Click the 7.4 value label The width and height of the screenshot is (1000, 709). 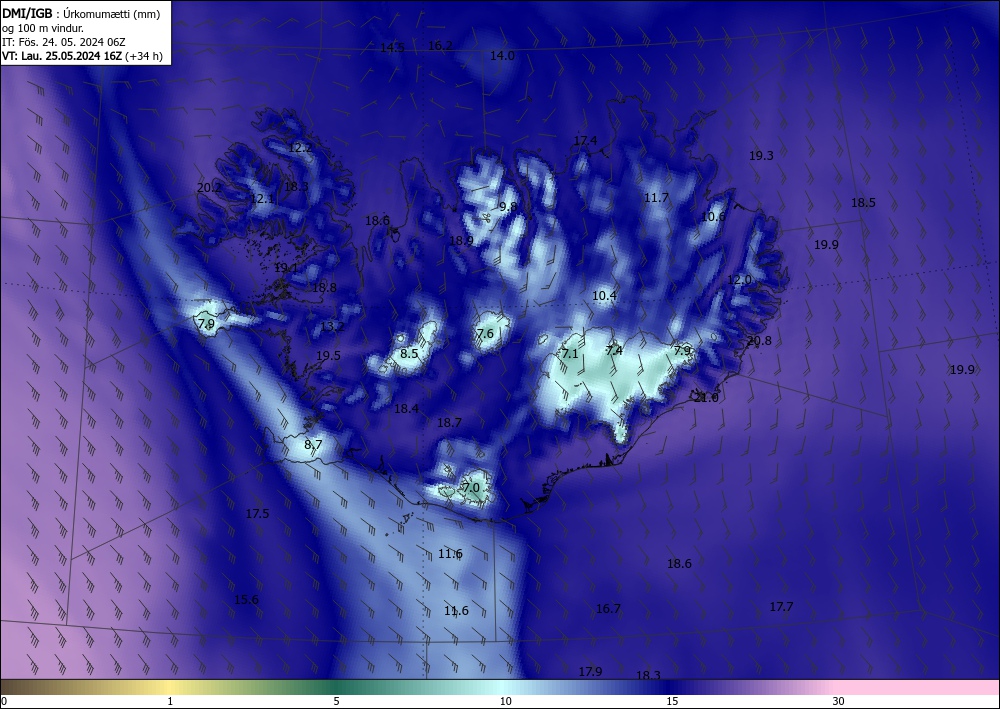614,351
